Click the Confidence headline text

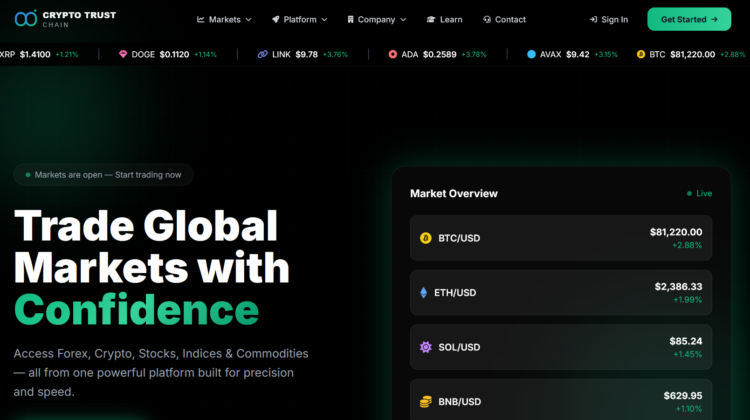(136, 309)
